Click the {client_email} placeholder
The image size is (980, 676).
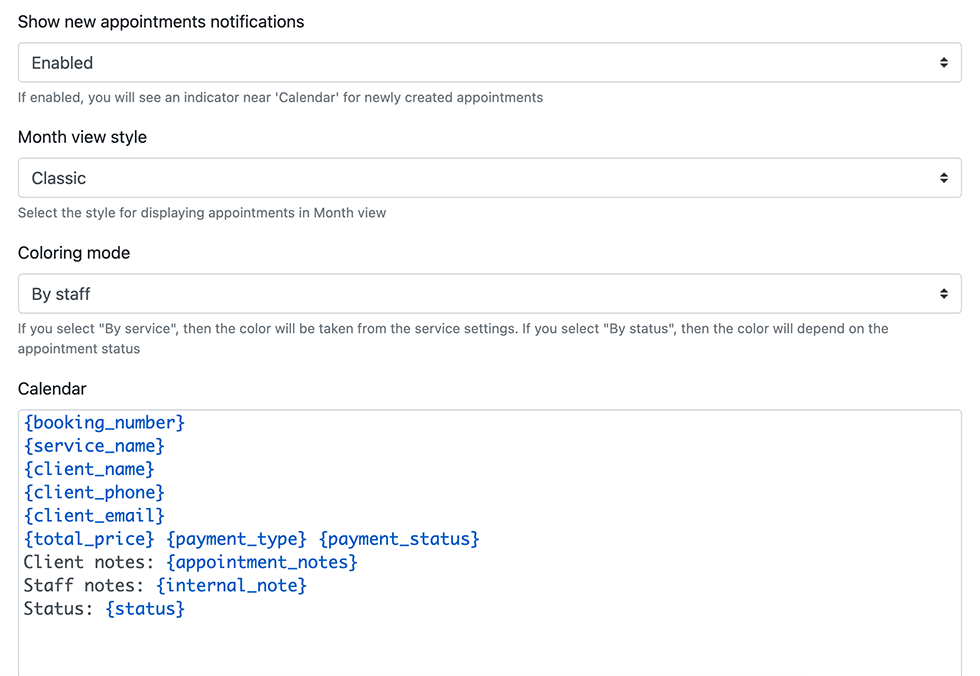(x=94, y=516)
